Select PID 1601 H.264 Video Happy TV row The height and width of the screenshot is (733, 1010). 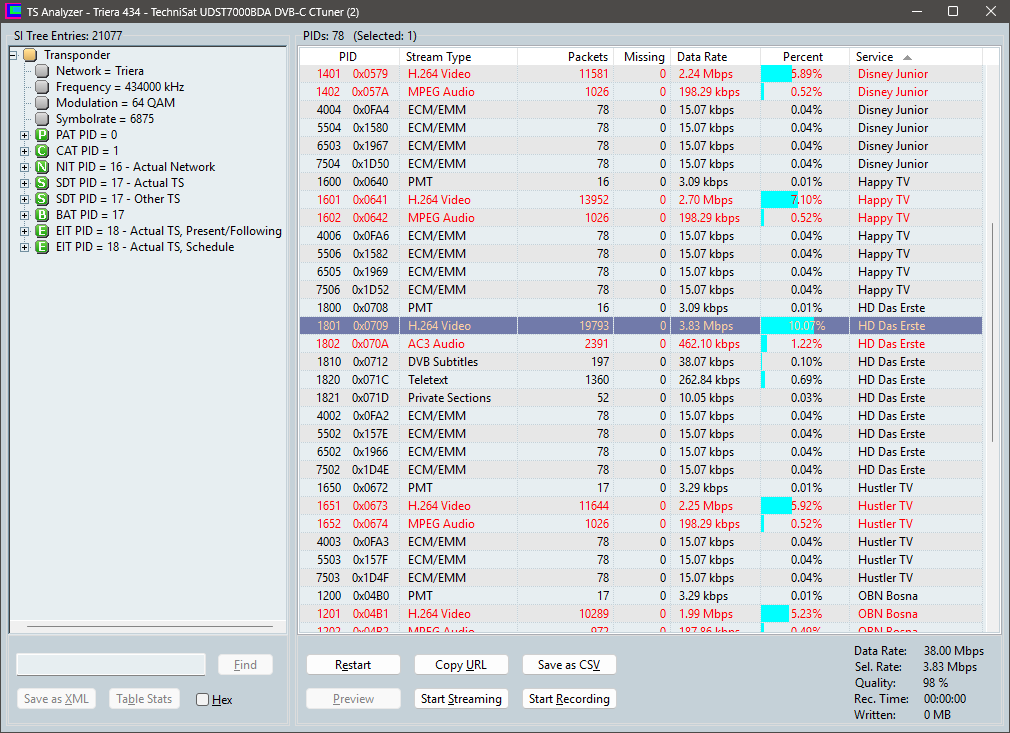coord(640,200)
